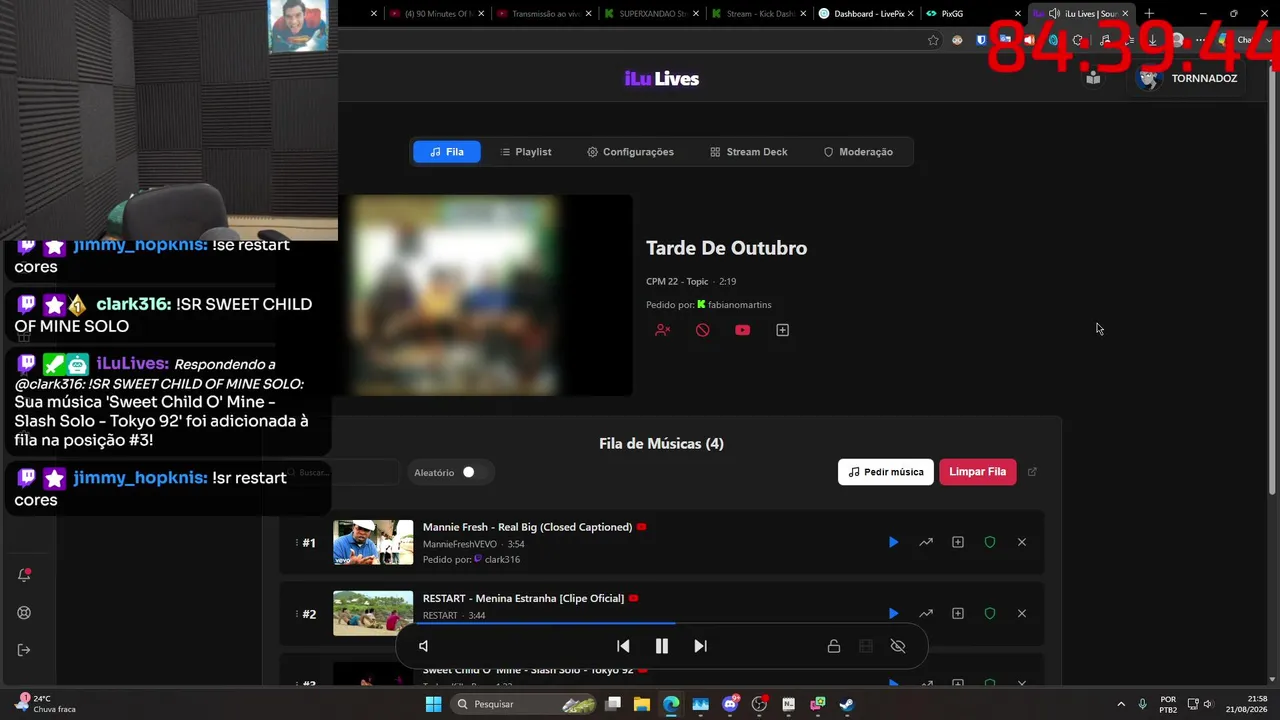Click the RESTART Menina Estranha thumbnail
Screen dimensions: 1280x720
pyautogui.click(x=373, y=614)
